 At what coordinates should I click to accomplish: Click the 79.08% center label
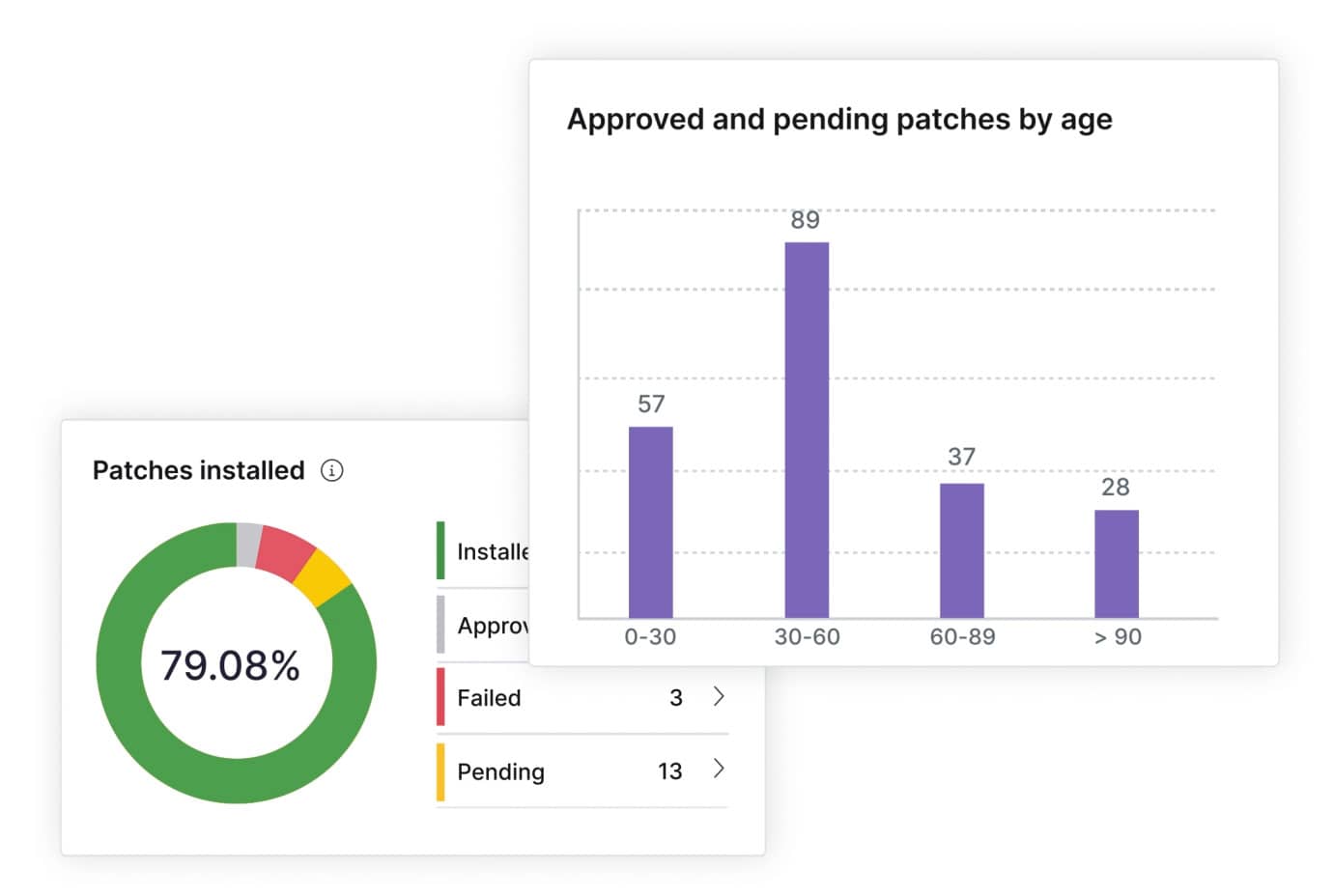pyautogui.click(x=230, y=665)
